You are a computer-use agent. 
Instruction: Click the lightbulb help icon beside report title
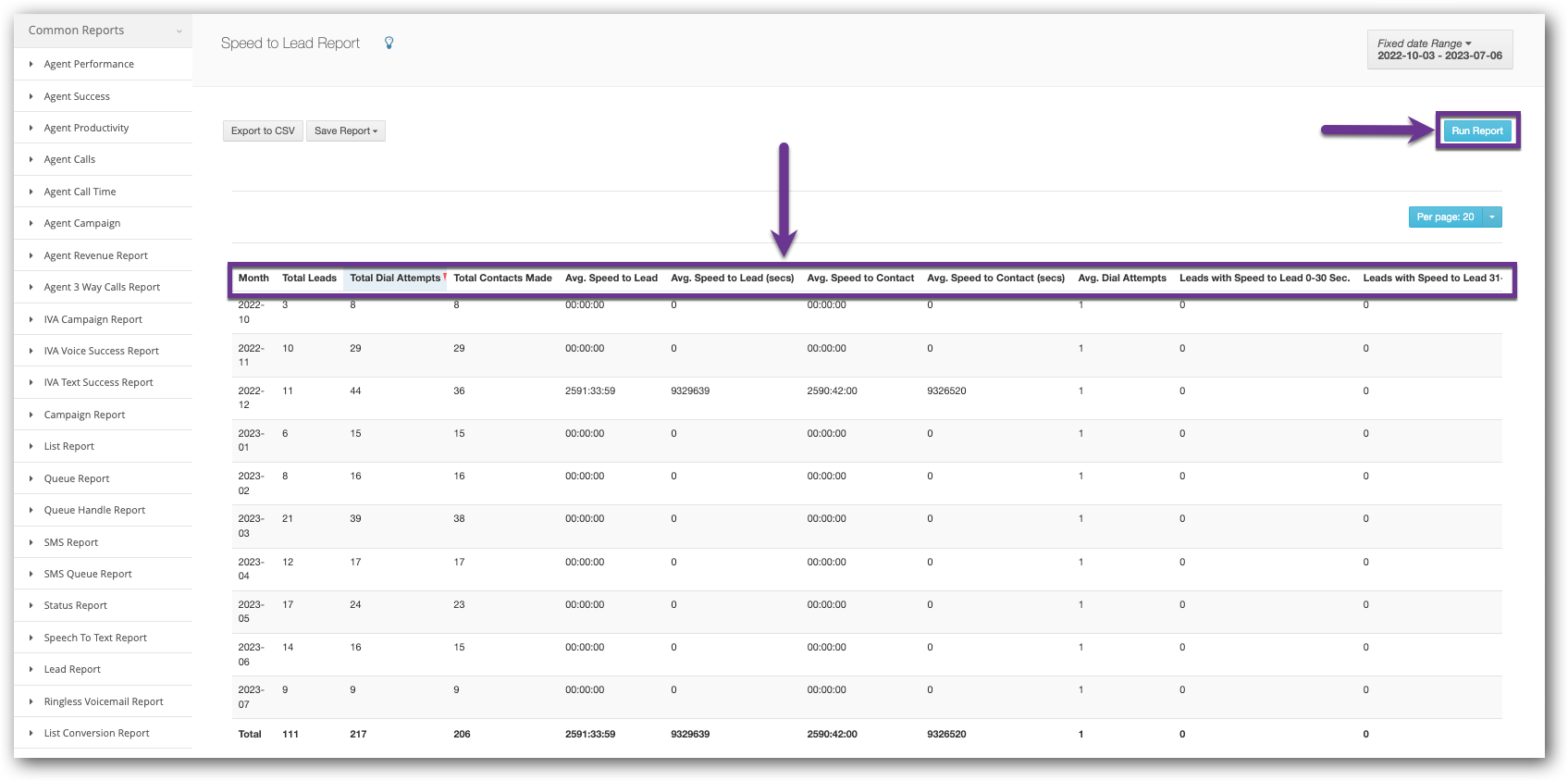point(389,43)
